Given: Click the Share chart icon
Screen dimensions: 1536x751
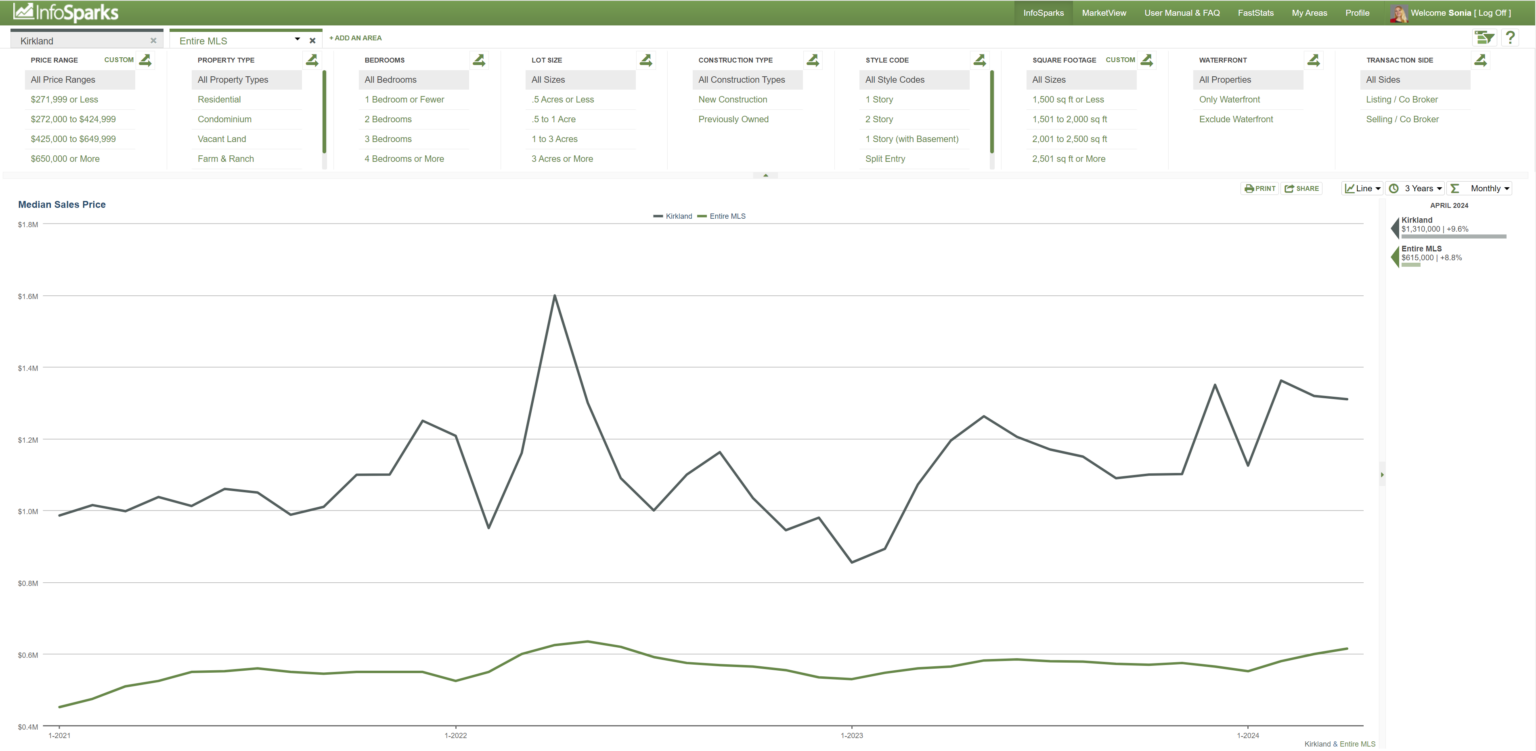Looking at the screenshot, I should point(1301,188).
